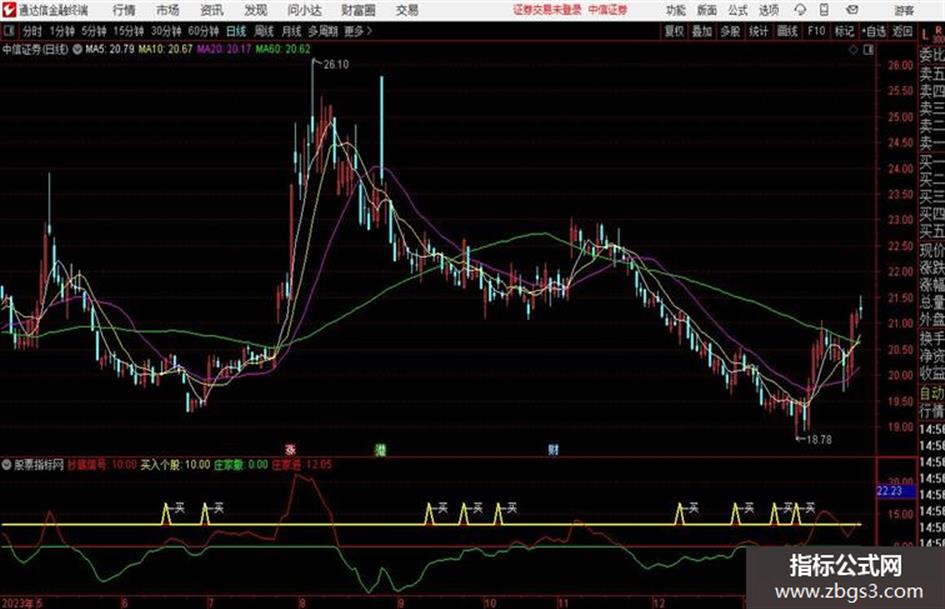Open the 行情 menu
Screen dimensions: 945x609
pyautogui.click(x=124, y=10)
